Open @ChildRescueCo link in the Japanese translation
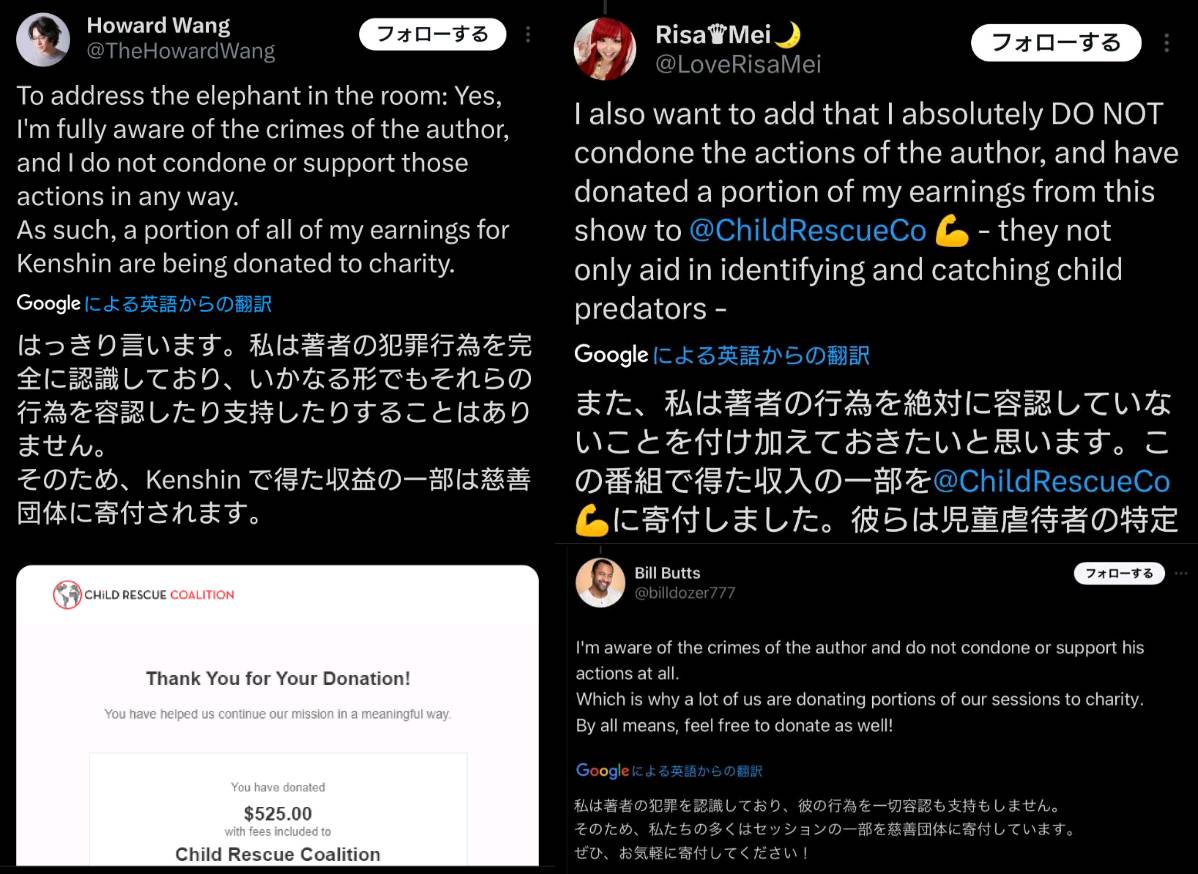This screenshot has width=1198, height=874. click(1051, 481)
